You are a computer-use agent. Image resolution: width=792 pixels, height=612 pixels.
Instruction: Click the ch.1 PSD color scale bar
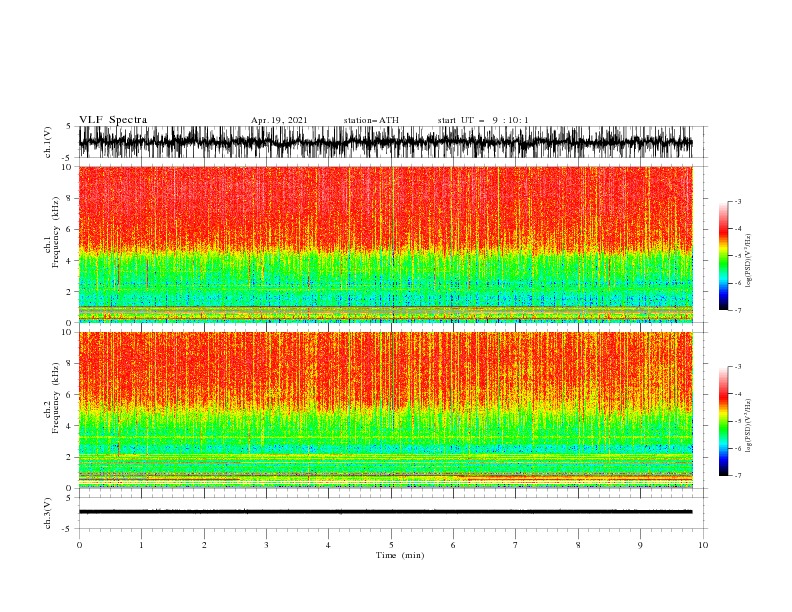click(723, 256)
